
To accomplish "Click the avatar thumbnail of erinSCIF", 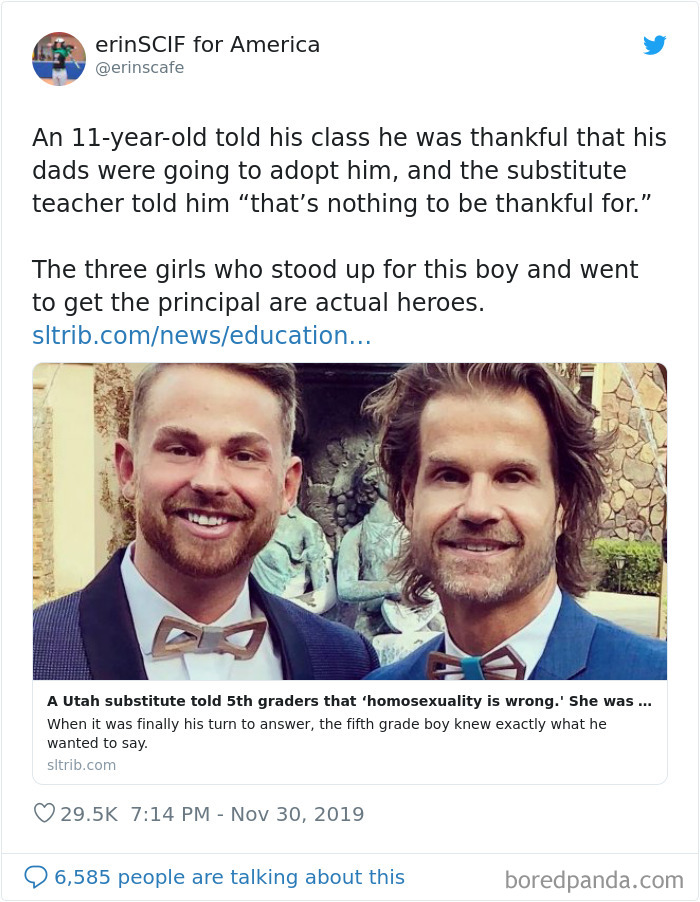I will tap(58, 58).
